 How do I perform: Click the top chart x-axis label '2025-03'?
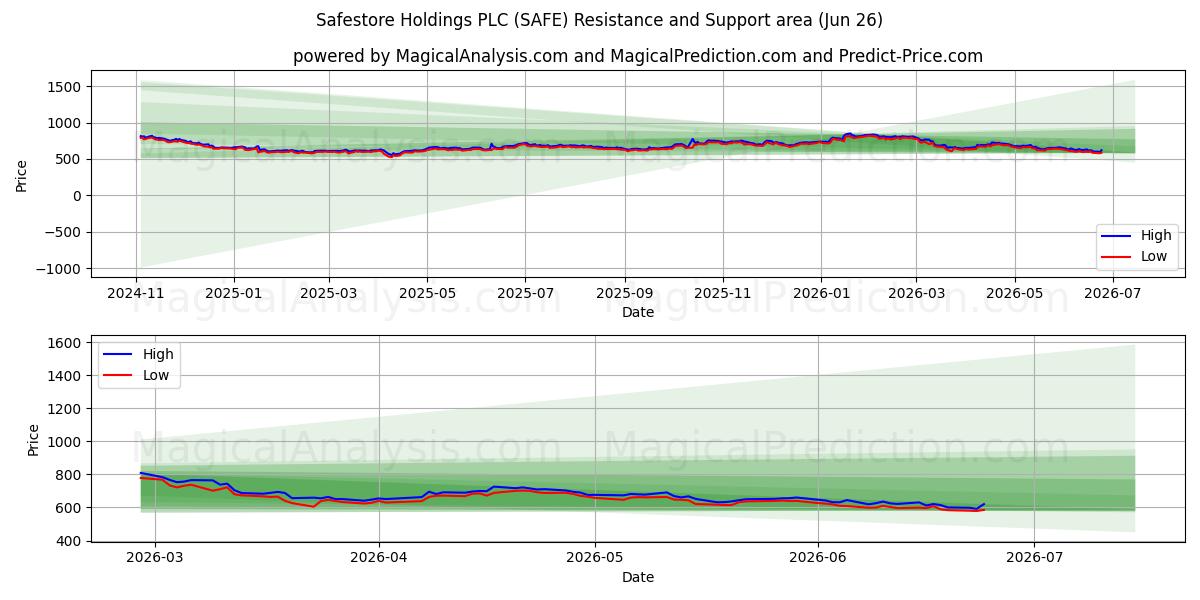[x=329, y=293]
